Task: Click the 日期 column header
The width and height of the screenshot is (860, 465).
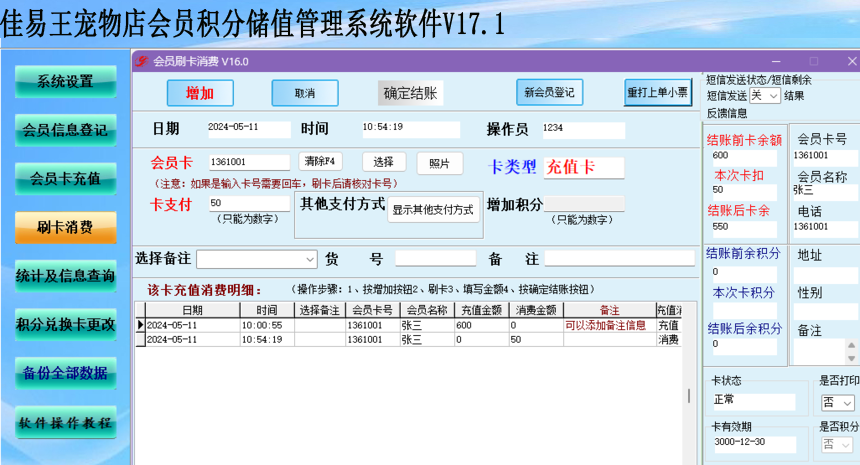Action: click(193, 310)
